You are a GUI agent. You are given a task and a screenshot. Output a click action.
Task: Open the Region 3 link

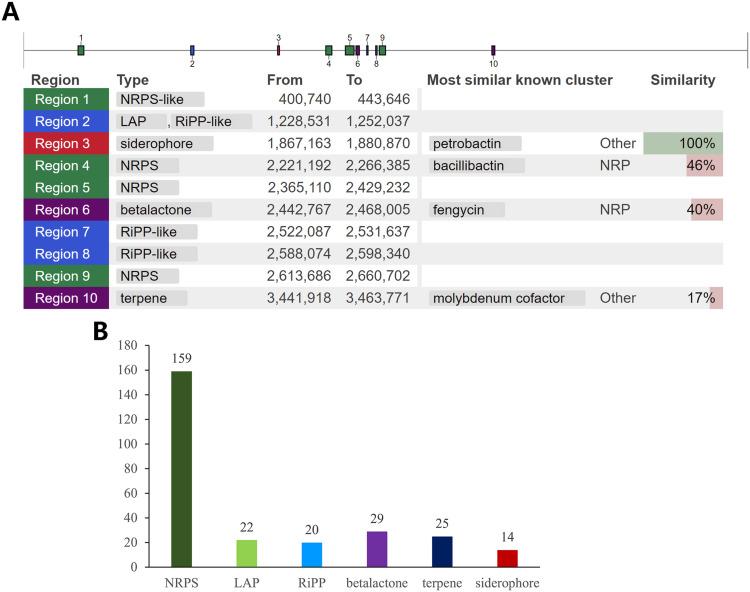point(66,143)
